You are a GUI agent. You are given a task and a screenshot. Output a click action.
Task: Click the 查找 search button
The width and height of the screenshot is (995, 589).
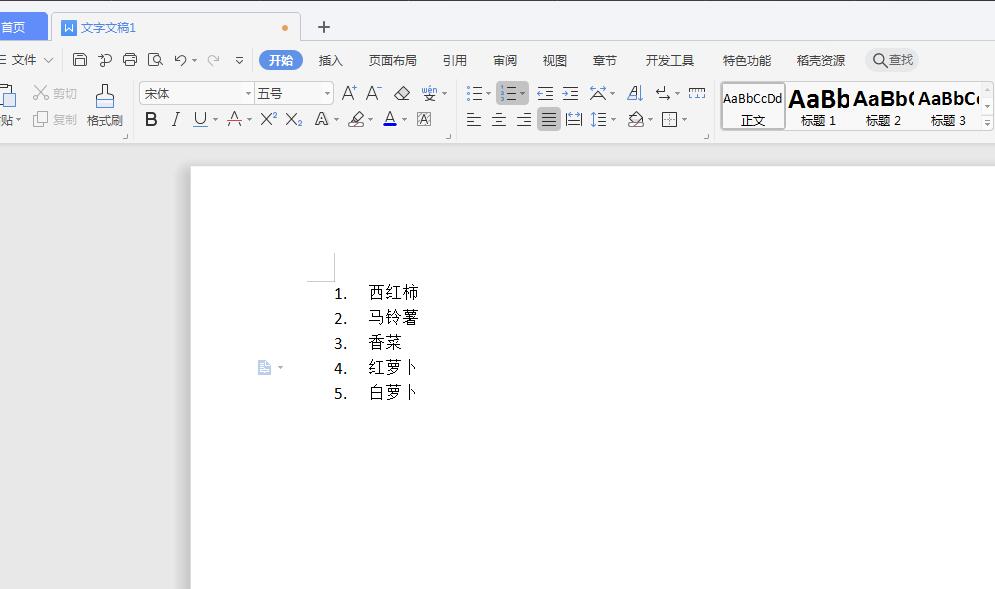tap(892, 60)
